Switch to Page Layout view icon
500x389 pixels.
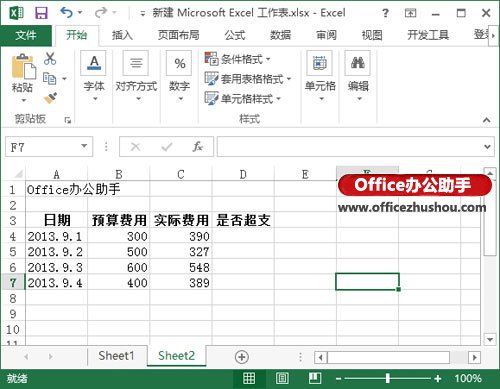click(x=282, y=378)
